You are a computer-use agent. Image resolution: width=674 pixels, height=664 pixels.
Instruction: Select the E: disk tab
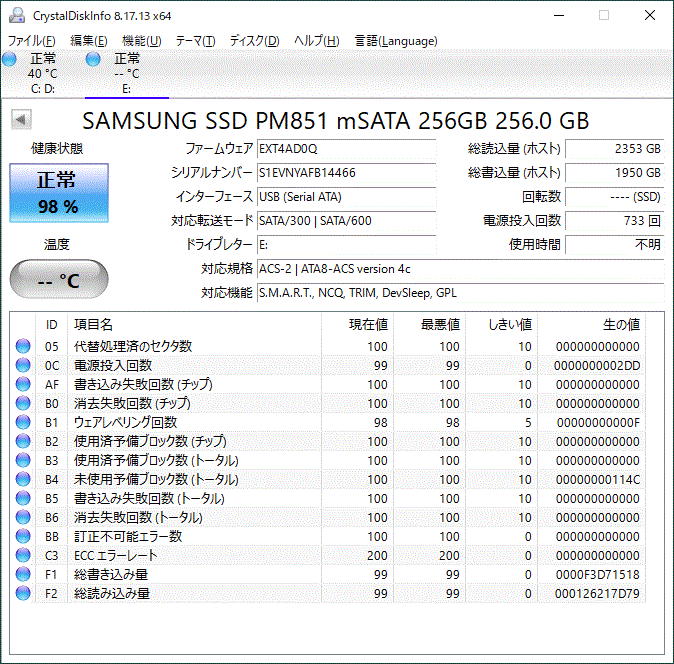click(127, 73)
